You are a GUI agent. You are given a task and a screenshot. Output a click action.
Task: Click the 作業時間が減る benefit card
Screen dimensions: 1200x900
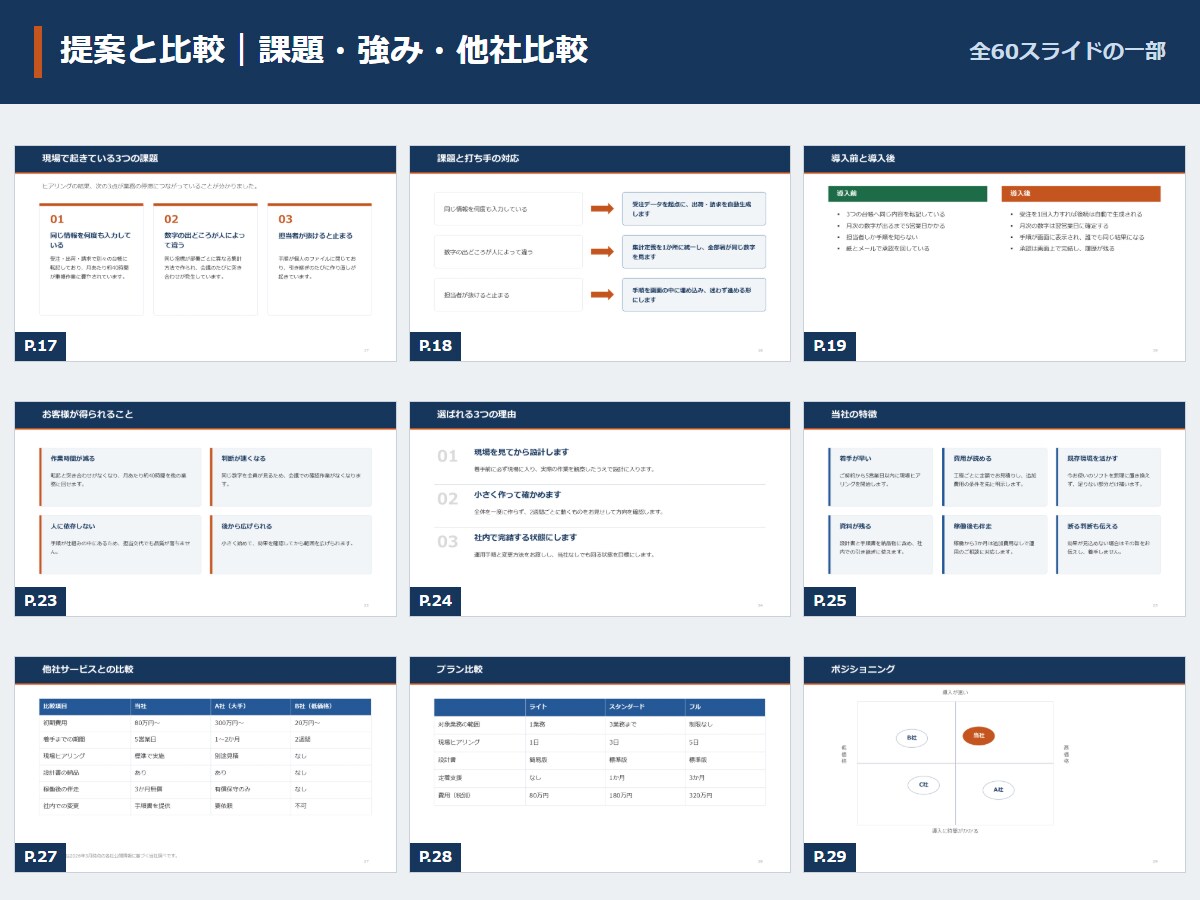(x=119, y=477)
